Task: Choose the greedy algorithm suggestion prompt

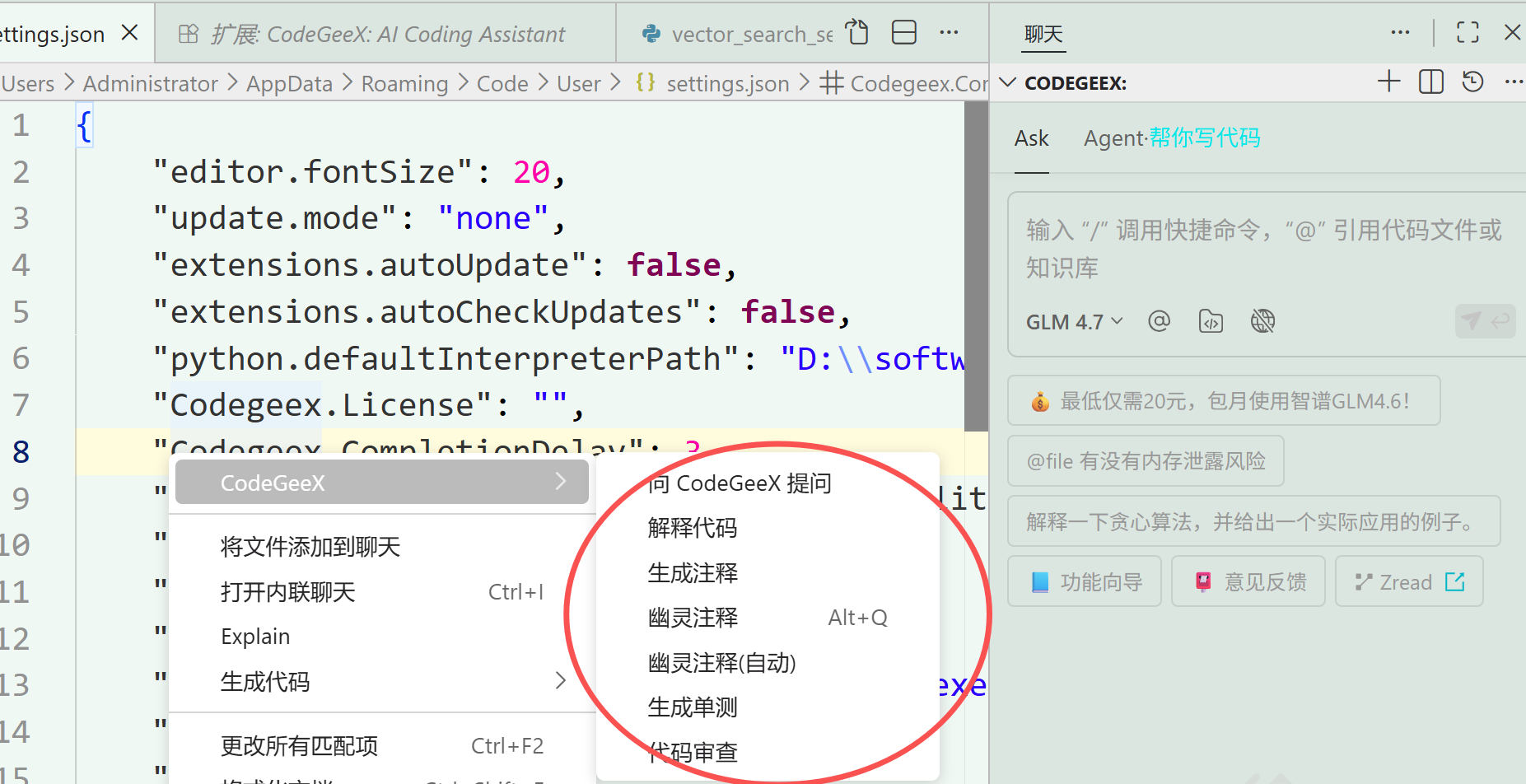Action: point(1253,521)
